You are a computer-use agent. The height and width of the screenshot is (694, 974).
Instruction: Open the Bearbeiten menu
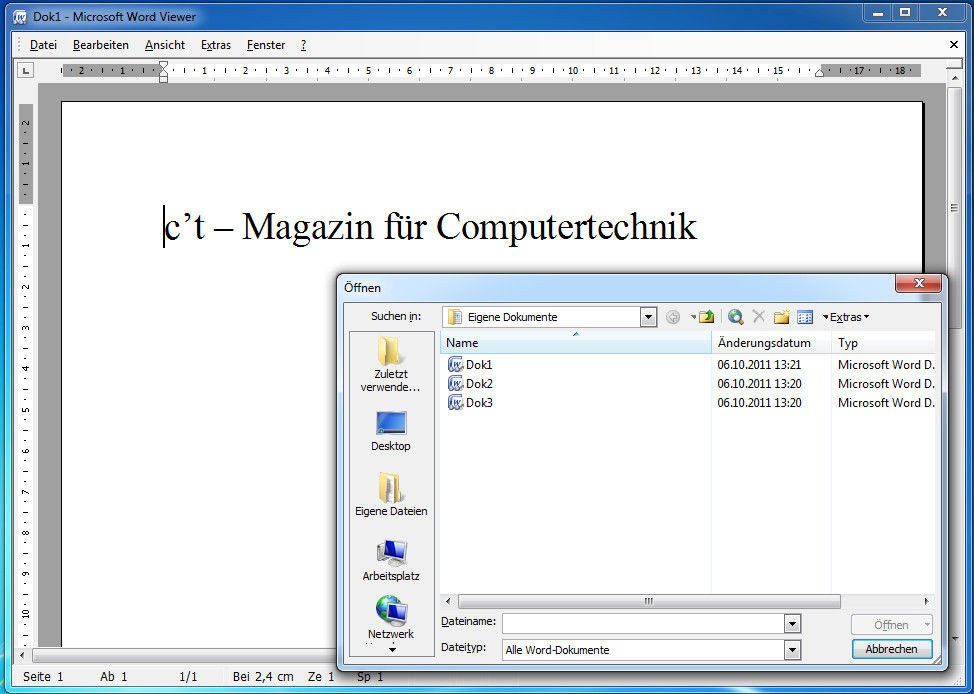pos(101,45)
